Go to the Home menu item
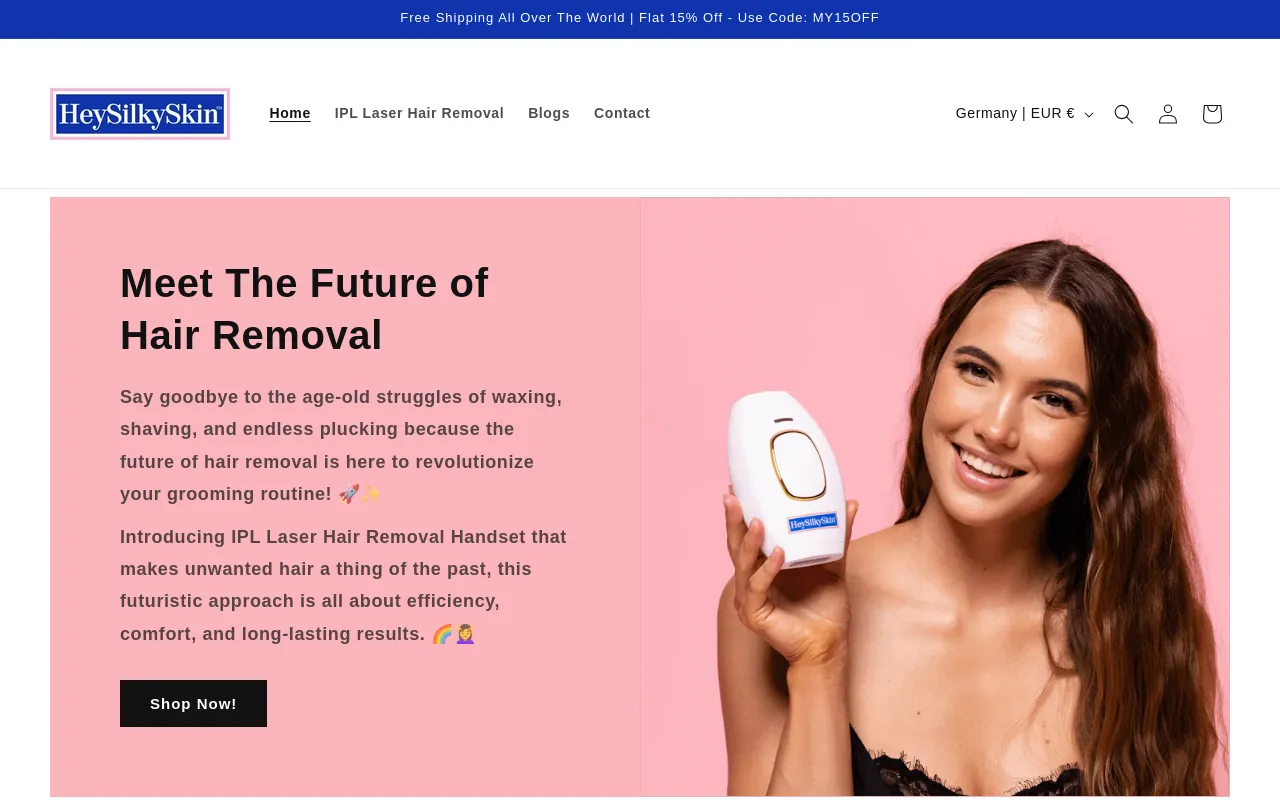Image resolution: width=1280 pixels, height=800 pixels. click(290, 113)
